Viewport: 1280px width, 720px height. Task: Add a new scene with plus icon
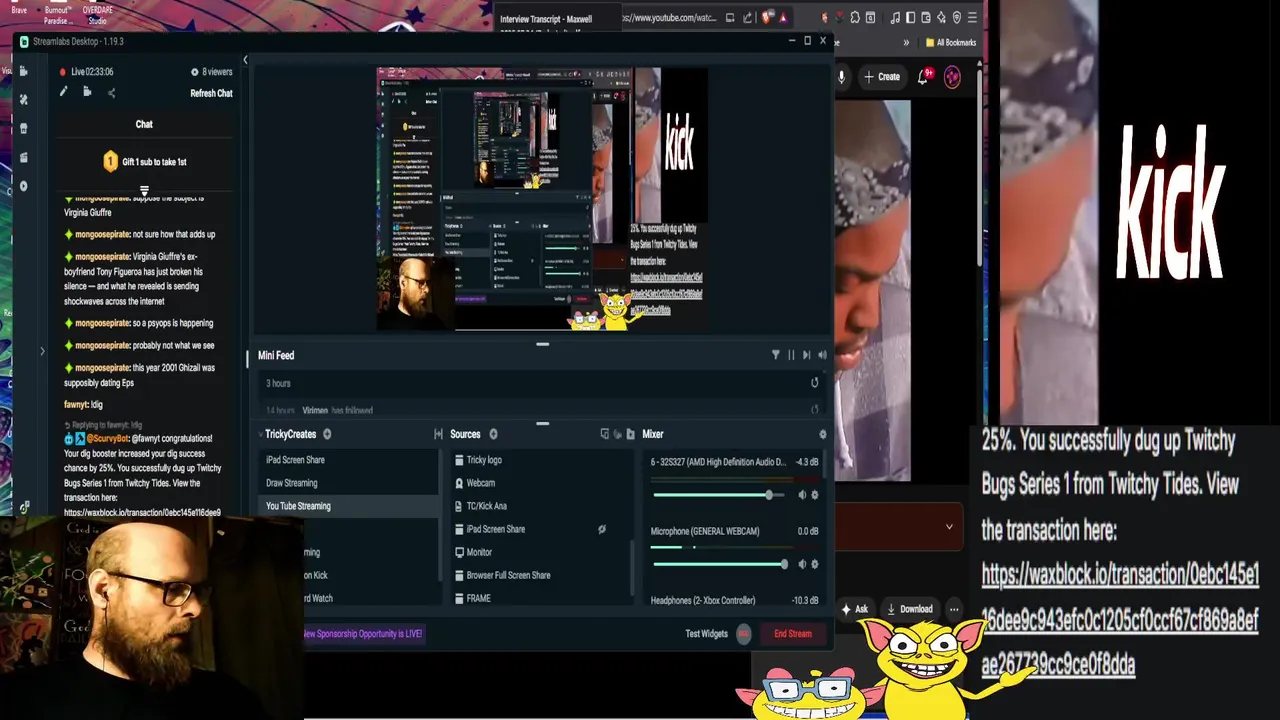click(x=327, y=434)
